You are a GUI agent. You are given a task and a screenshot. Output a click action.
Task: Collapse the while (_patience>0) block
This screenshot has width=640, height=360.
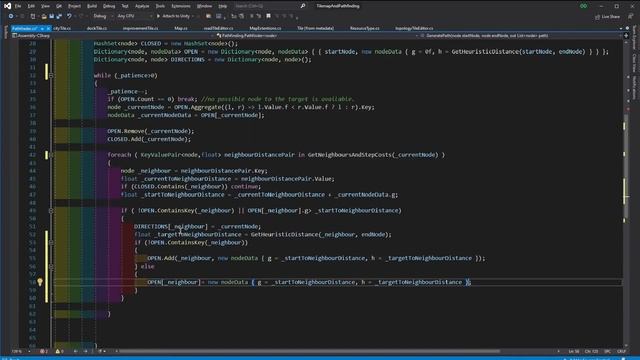[x=51, y=76]
